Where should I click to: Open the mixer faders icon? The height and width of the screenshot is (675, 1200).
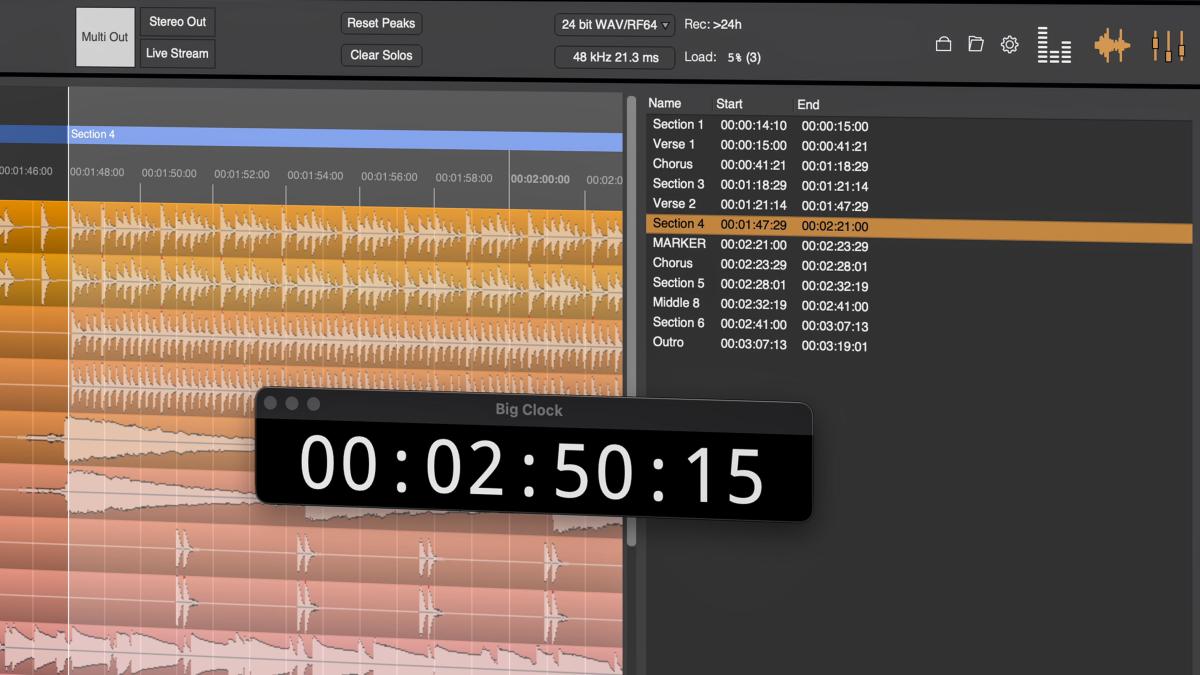click(x=1167, y=45)
